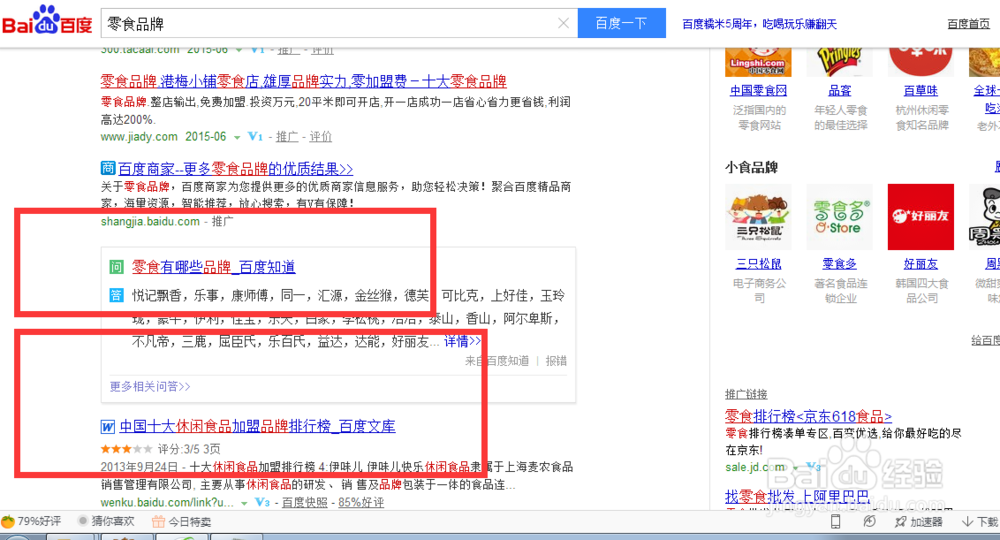Click the orange 79%好评 status icon
Screen dimensions: 1000x540
coord(8,522)
